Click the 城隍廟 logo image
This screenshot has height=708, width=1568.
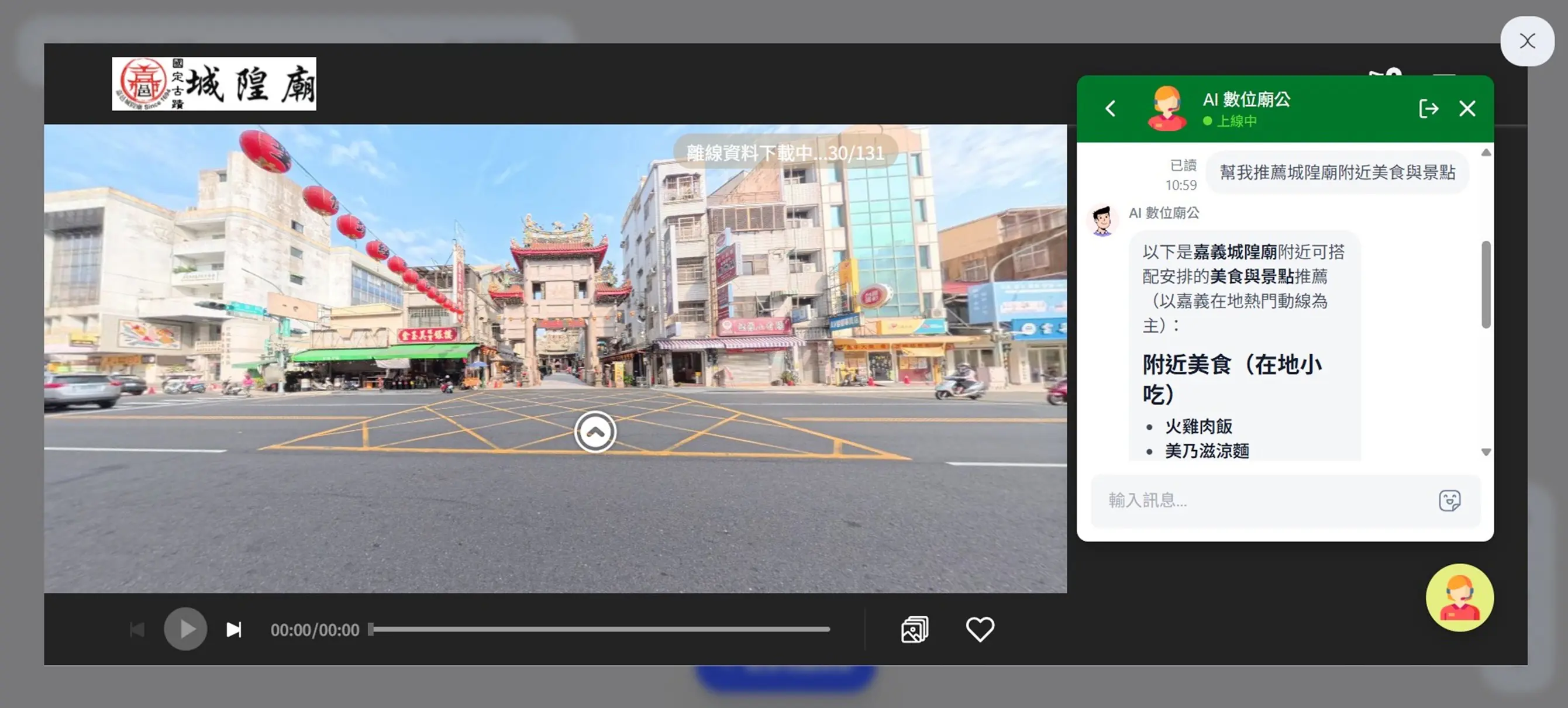[x=213, y=84]
